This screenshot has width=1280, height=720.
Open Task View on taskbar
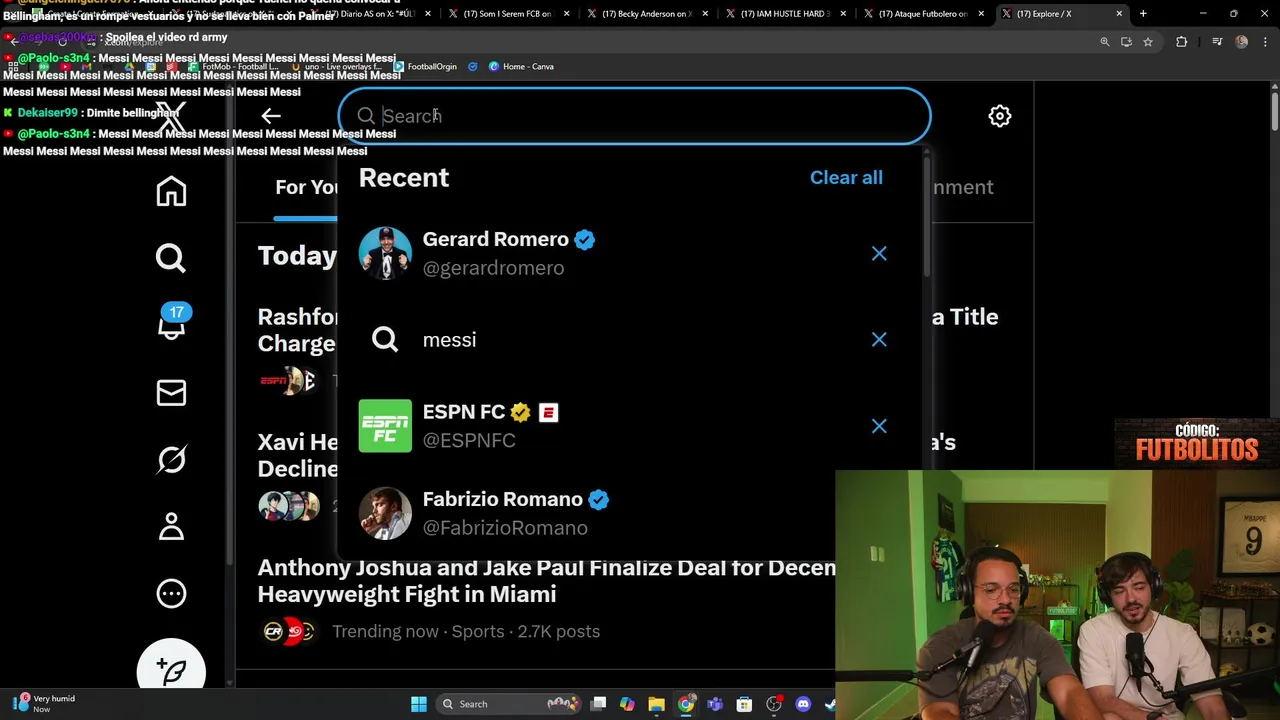pyautogui.click(x=598, y=704)
